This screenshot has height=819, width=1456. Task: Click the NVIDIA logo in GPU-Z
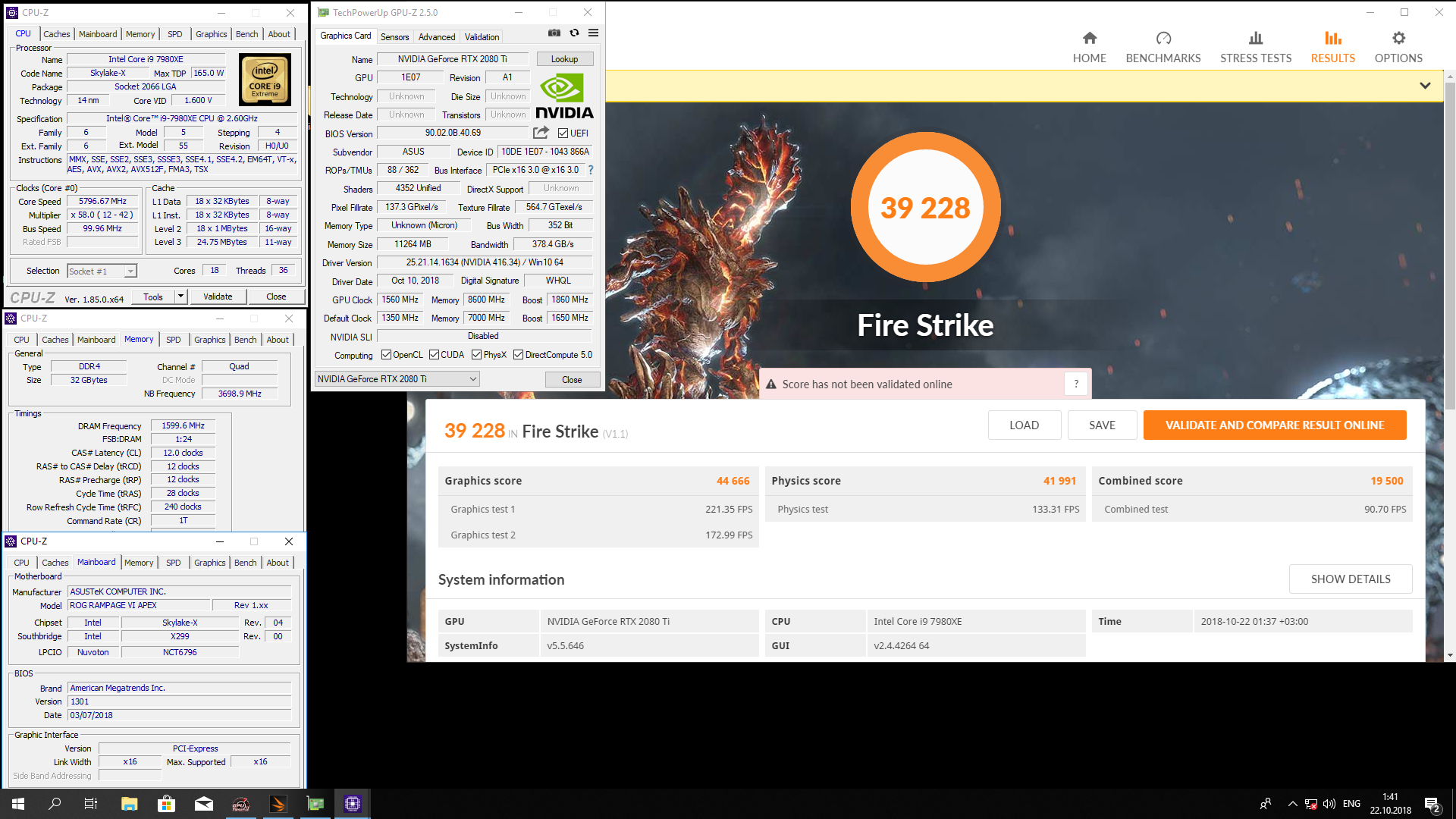point(564,96)
